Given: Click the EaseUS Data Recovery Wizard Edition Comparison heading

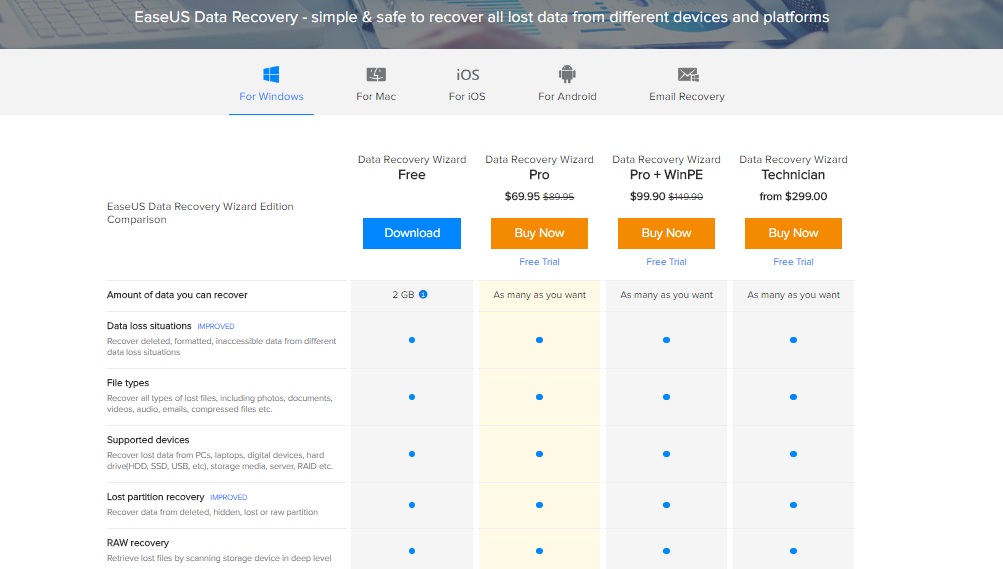Looking at the screenshot, I should click(200, 213).
